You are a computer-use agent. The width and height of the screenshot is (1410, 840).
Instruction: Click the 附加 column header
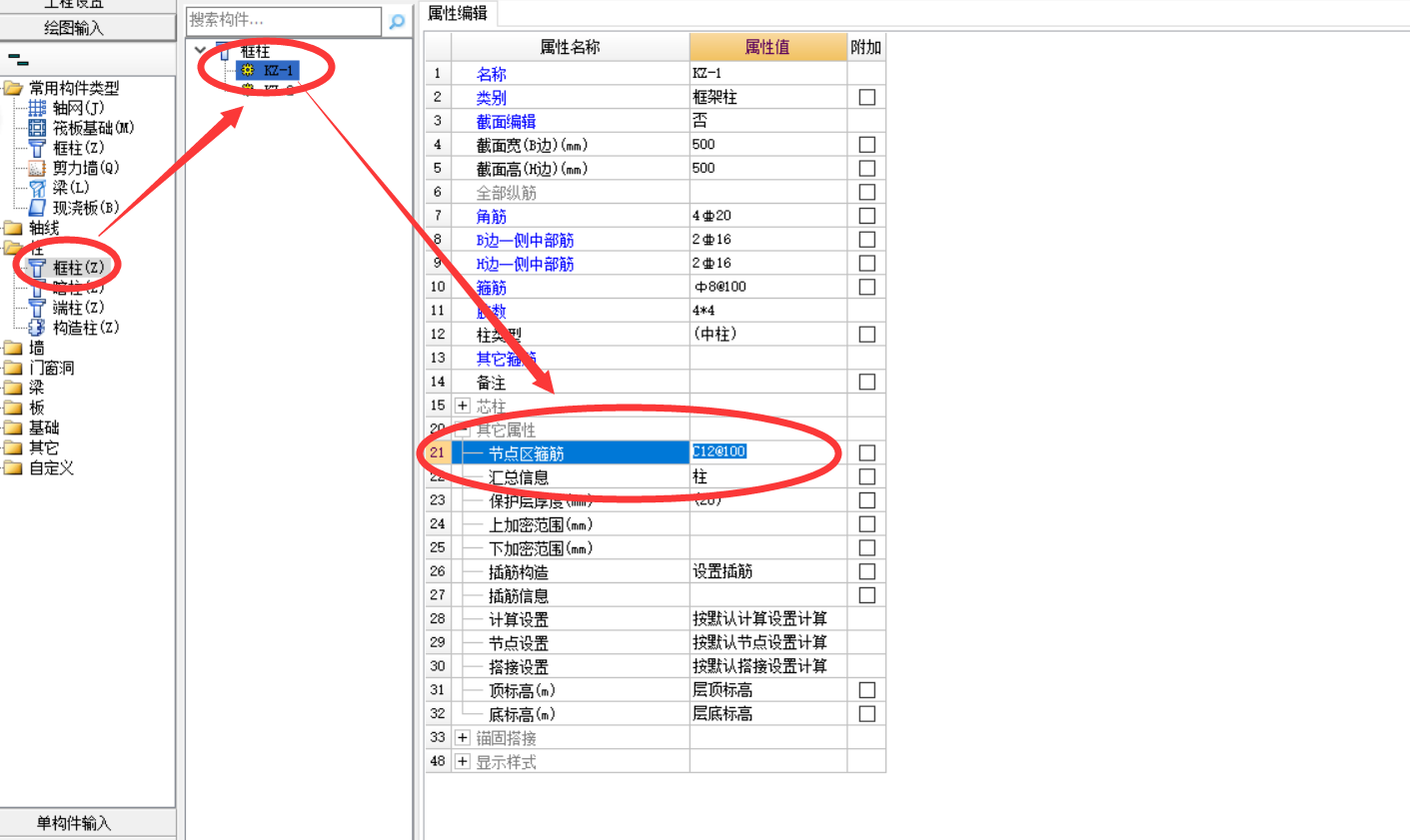pyautogui.click(x=865, y=47)
